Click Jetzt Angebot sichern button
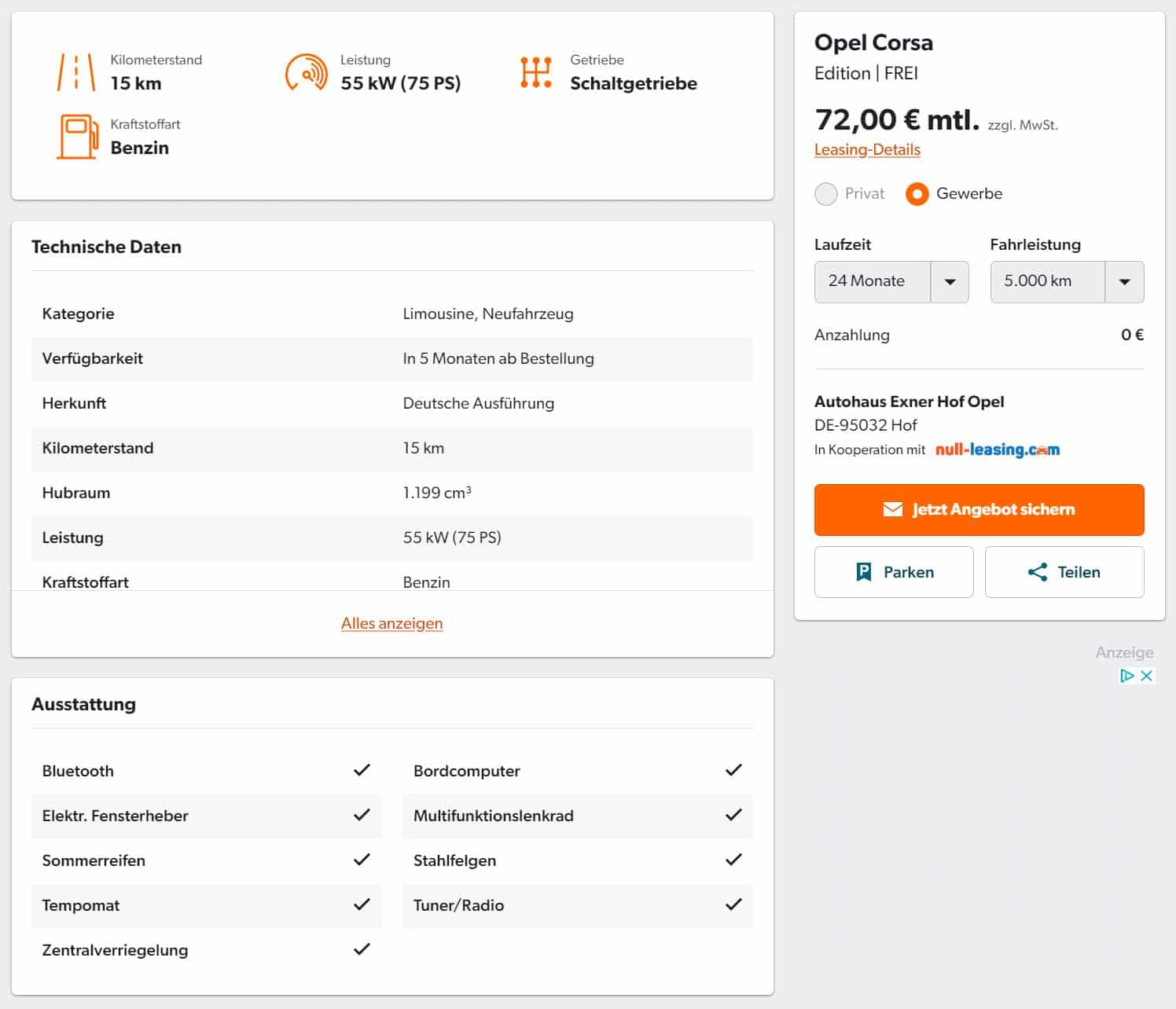This screenshot has width=1176, height=1009. (x=979, y=509)
